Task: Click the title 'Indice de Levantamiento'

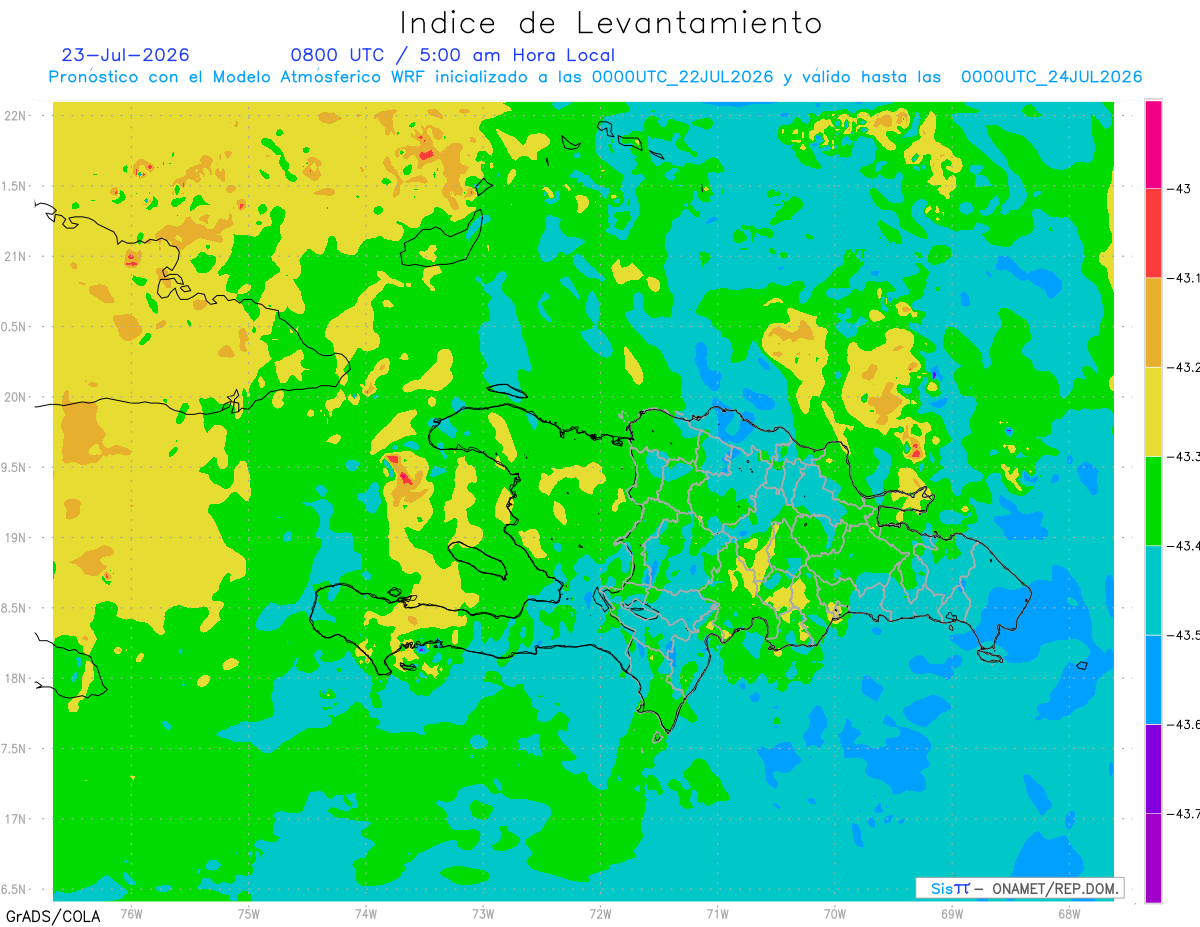Action: (x=611, y=23)
